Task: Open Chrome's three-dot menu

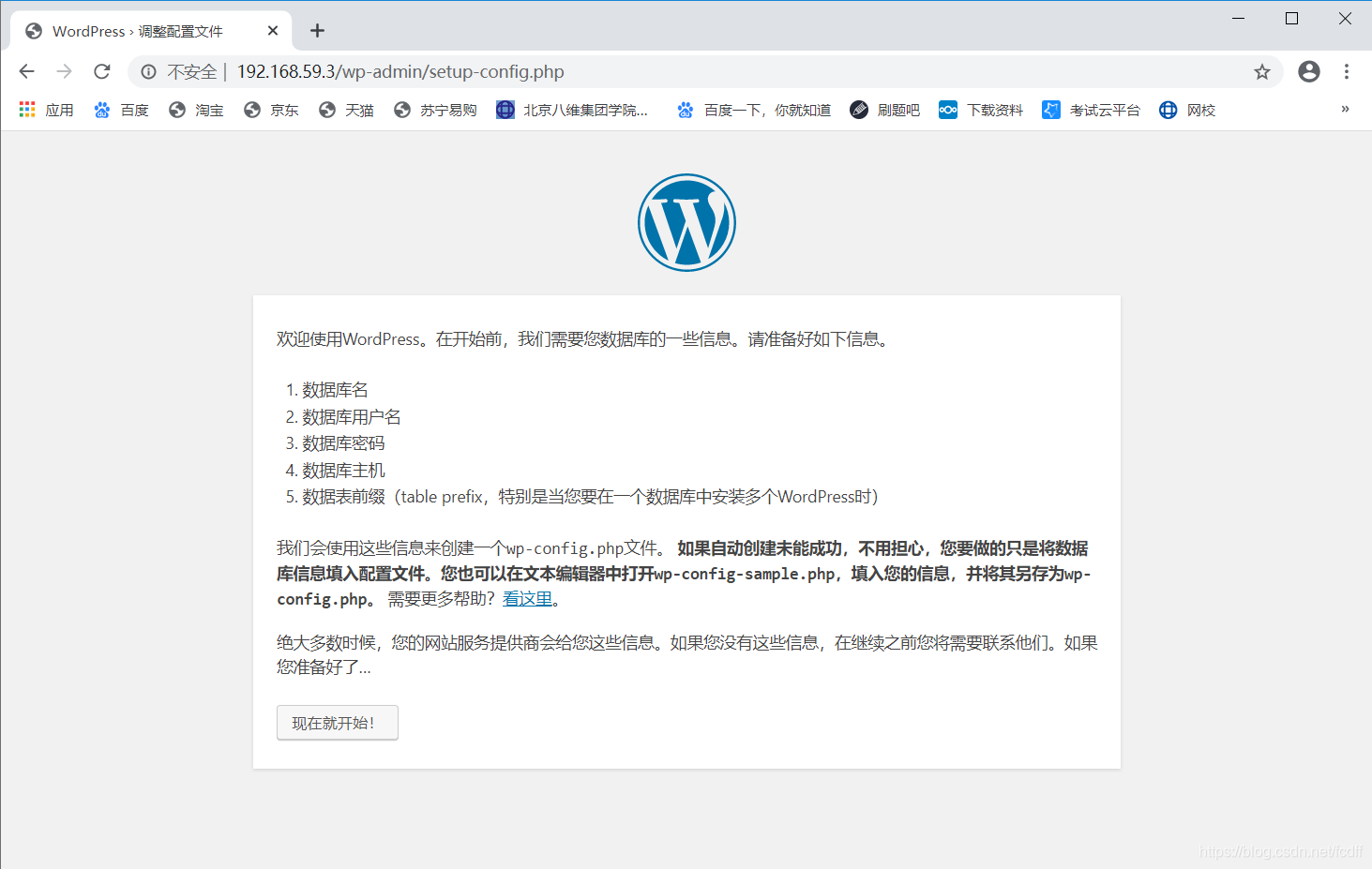Action: click(1347, 71)
